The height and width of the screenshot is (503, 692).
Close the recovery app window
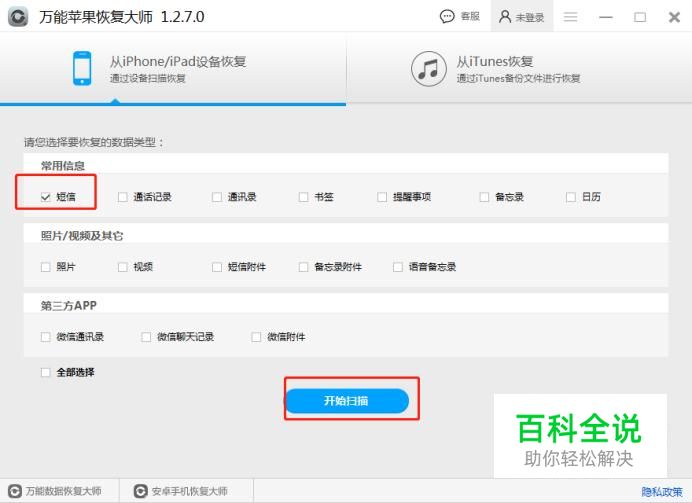[674, 17]
